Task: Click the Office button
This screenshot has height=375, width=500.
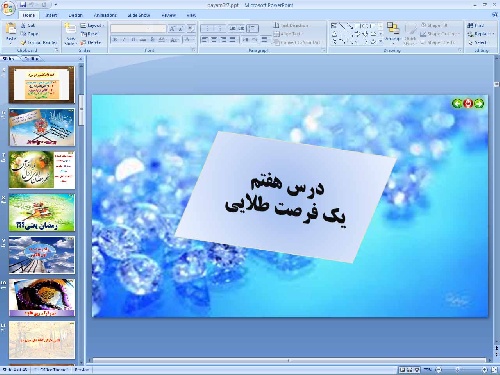Action: 8,7
